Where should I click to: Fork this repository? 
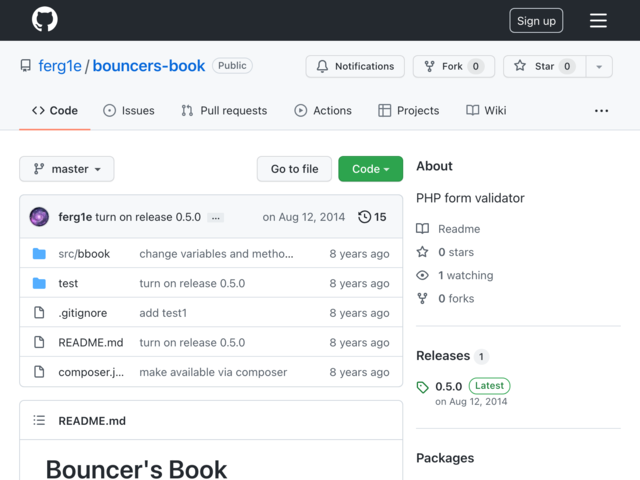click(453, 66)
